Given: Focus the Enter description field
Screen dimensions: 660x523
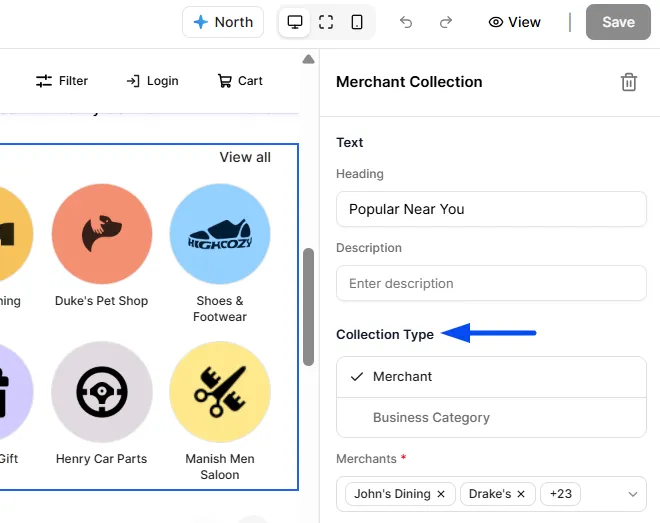Looking at the screenshot, I should [491, 283].
